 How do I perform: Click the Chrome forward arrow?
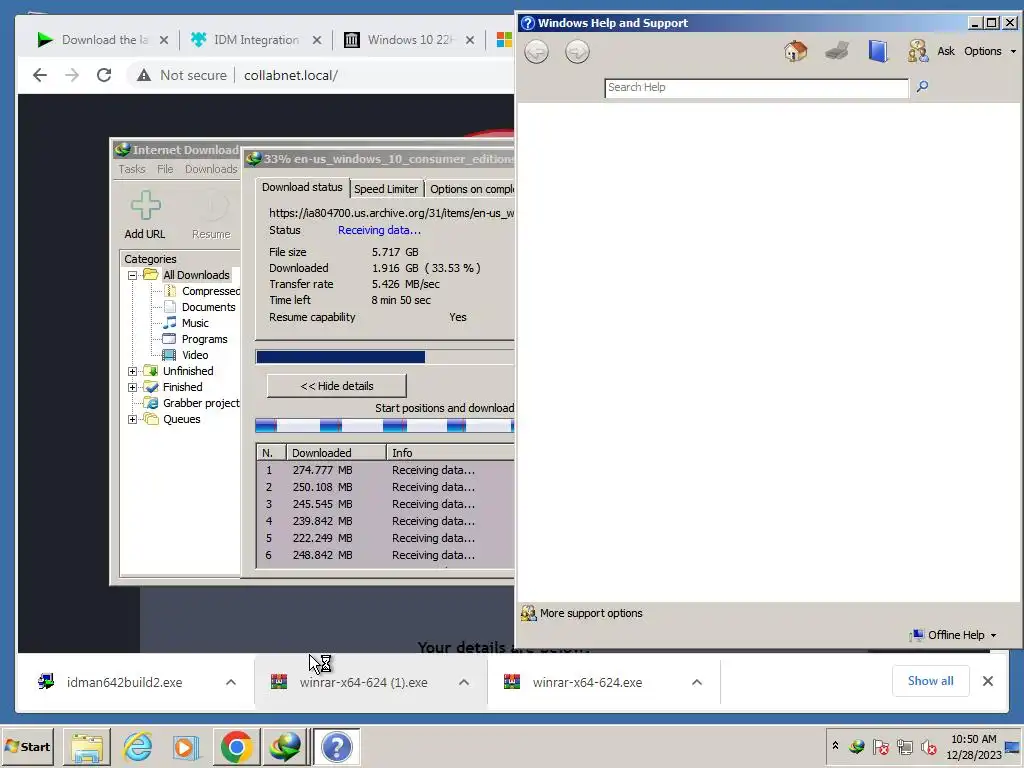click(72, 75)
